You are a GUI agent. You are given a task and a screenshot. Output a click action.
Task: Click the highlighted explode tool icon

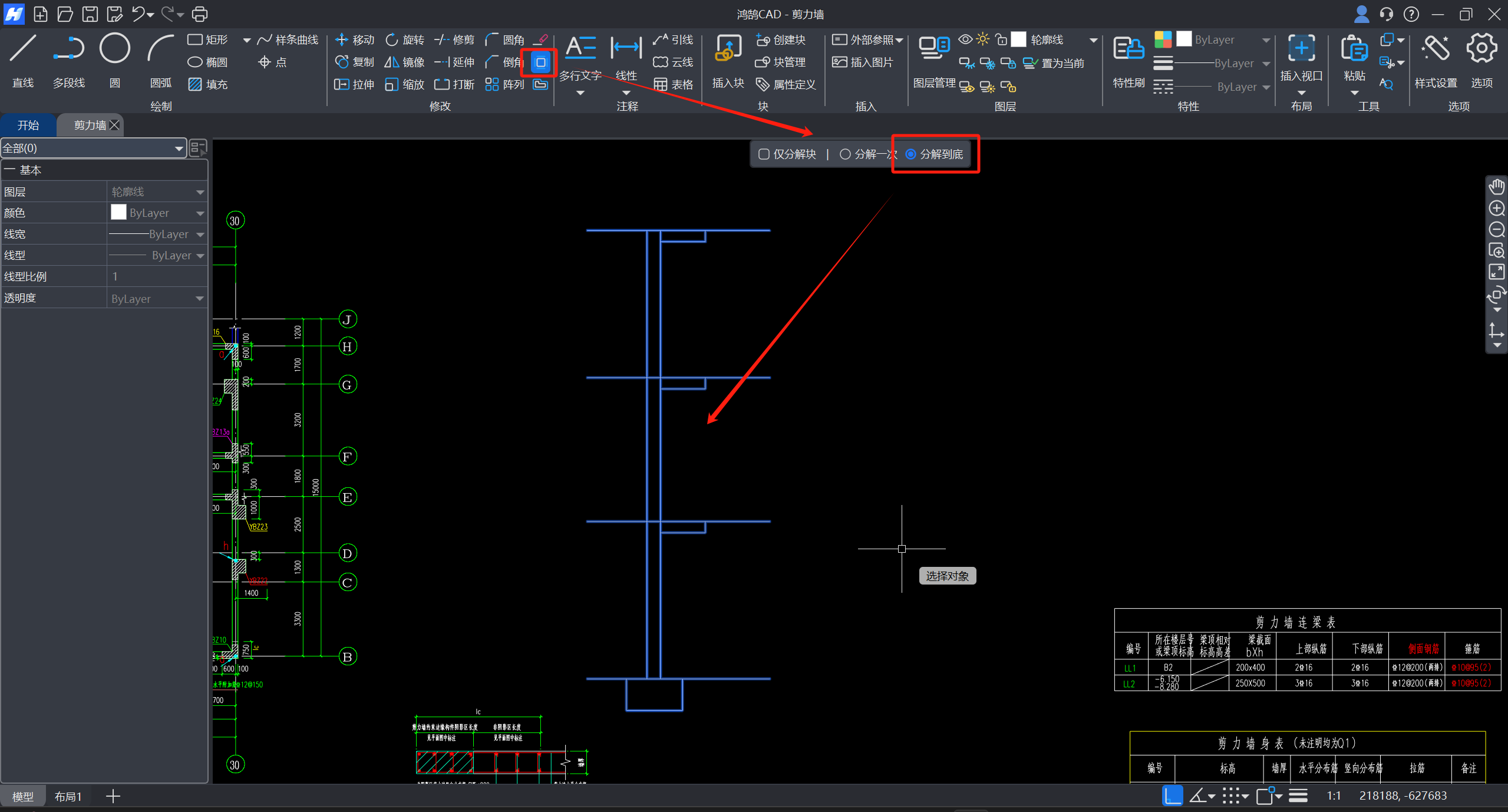point(540,62)
